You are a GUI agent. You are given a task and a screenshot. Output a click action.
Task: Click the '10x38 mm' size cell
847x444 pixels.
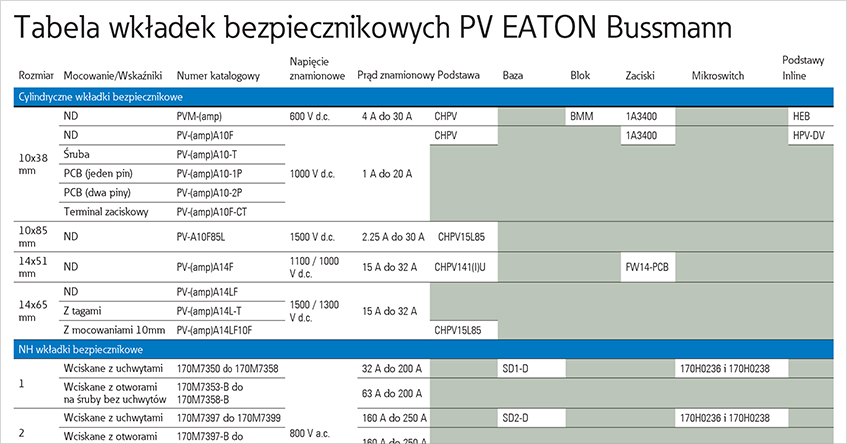(33, 164)
